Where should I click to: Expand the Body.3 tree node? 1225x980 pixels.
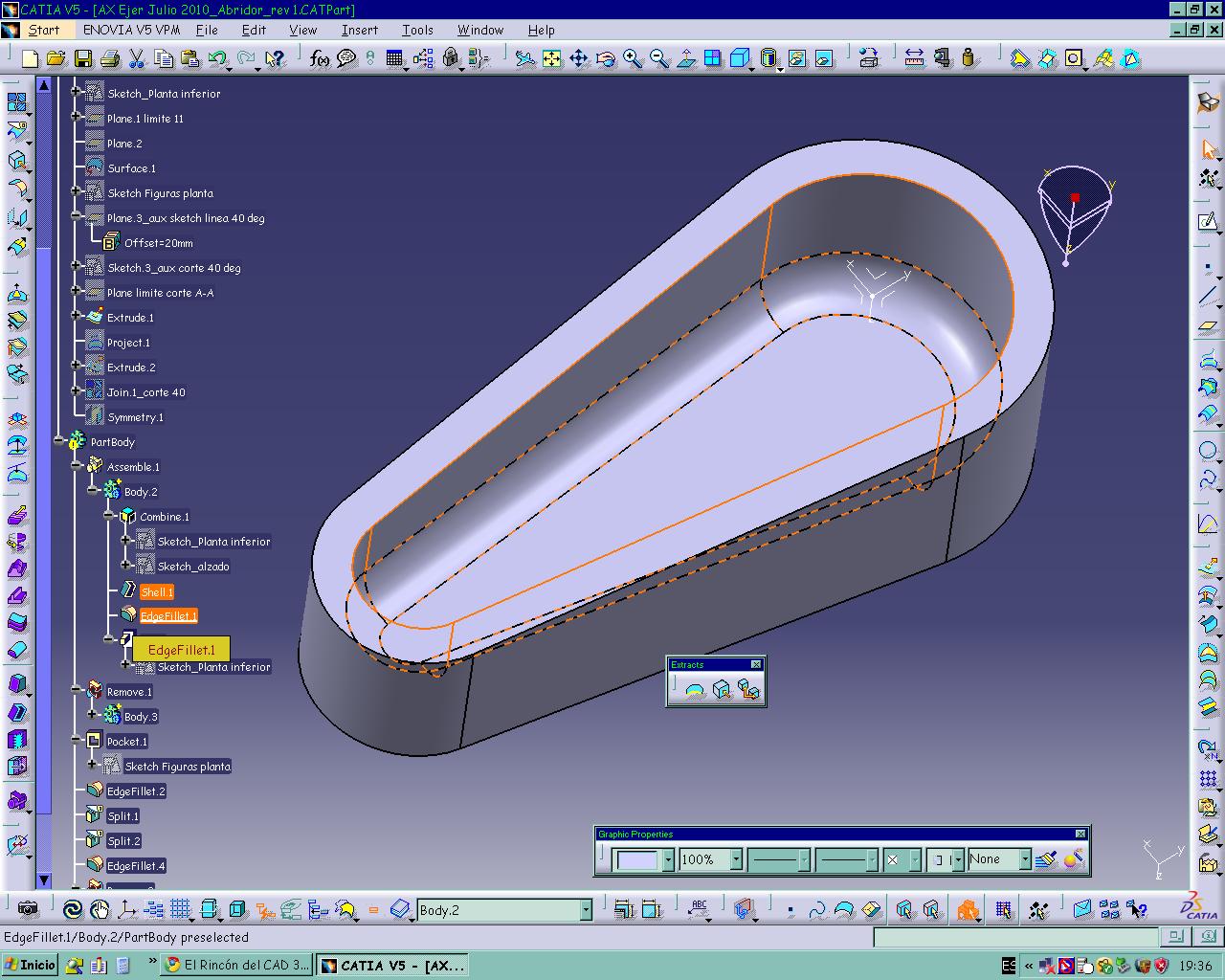93,715
